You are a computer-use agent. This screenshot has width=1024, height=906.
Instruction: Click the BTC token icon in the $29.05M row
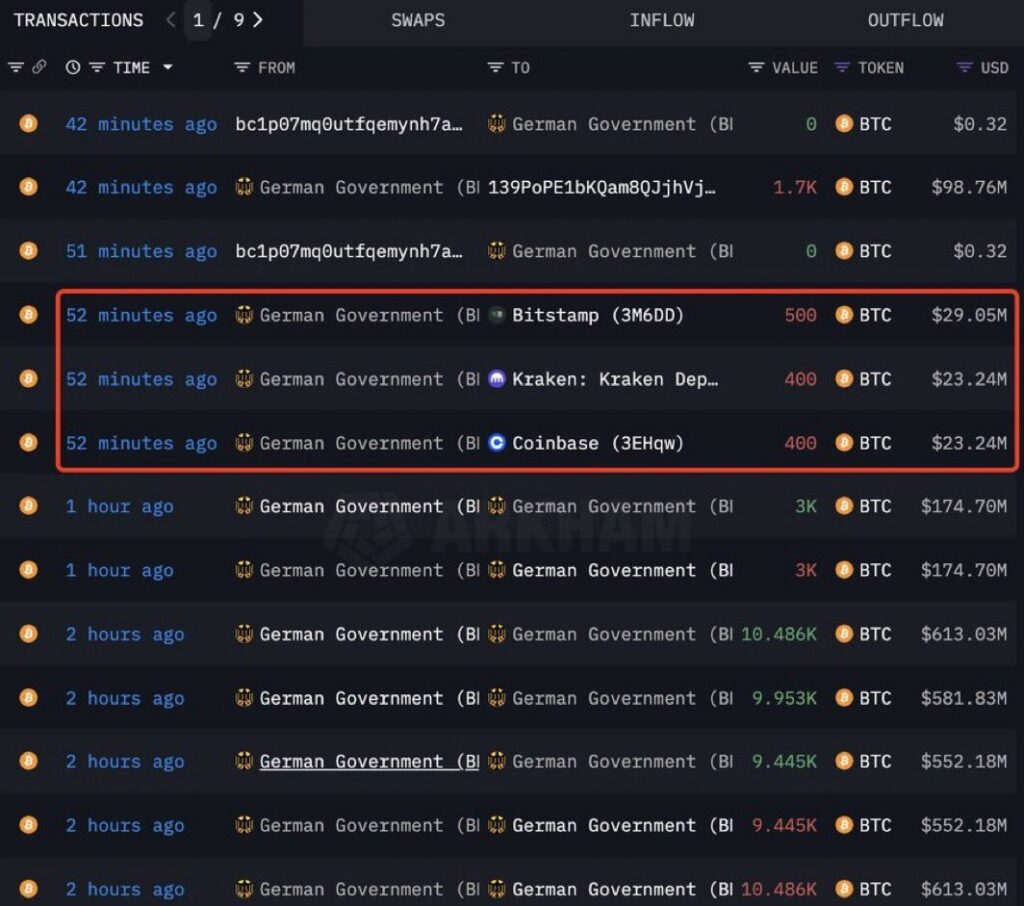(844, 316)
